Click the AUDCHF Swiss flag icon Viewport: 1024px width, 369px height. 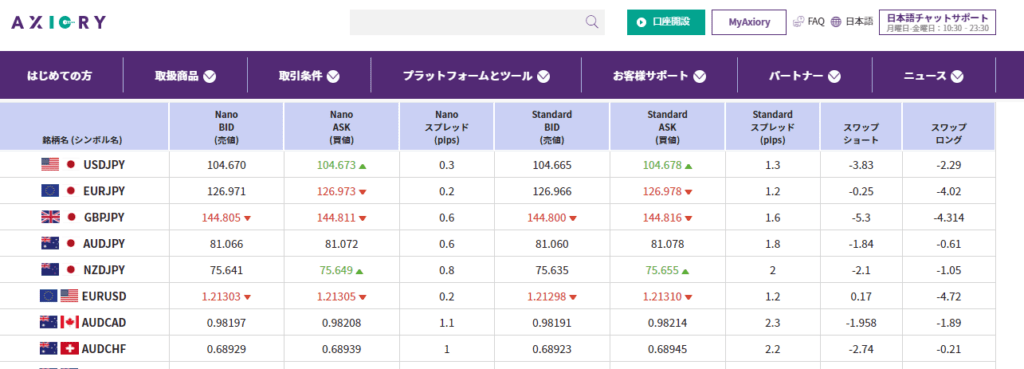point(69,349)
